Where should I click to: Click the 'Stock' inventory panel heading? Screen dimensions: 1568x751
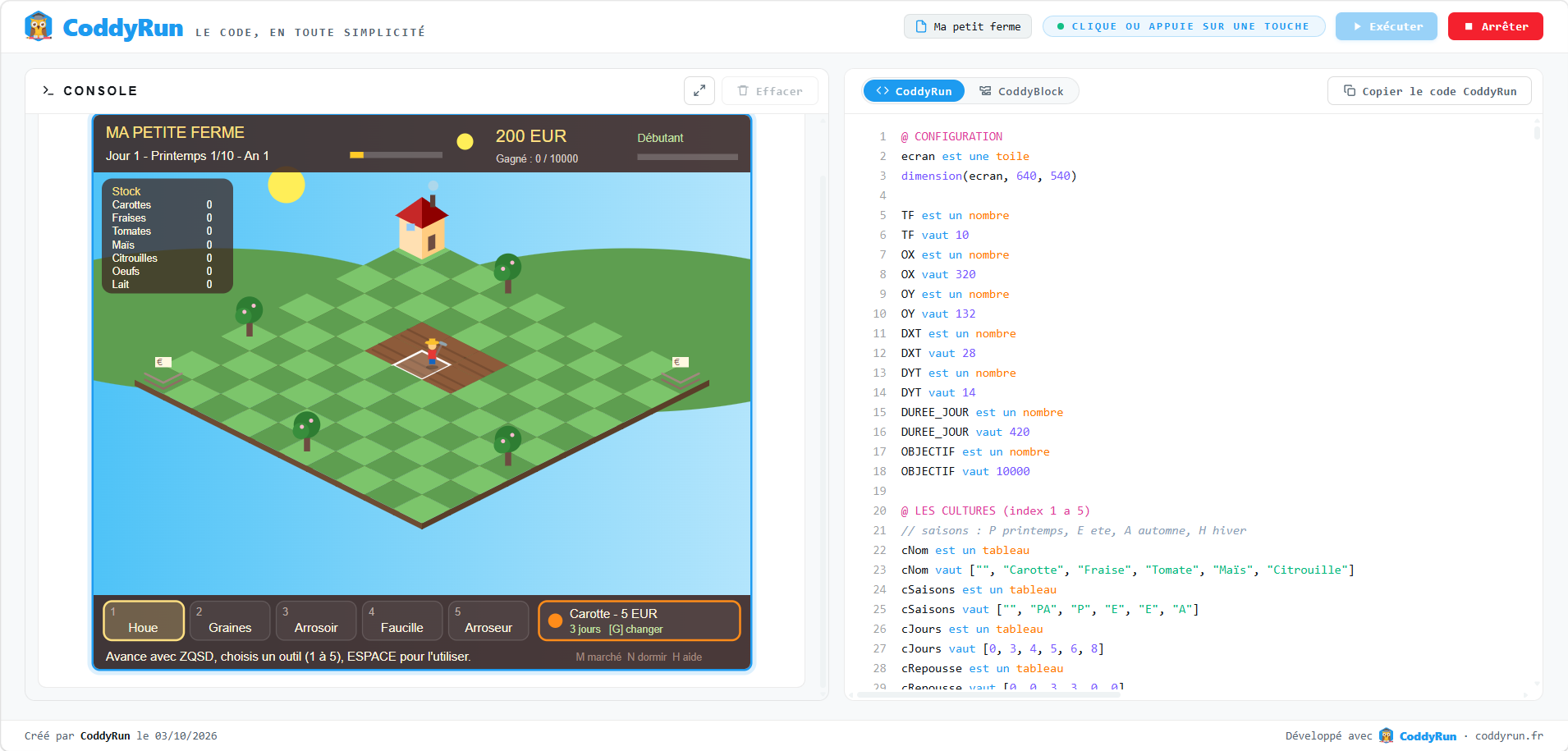(x=126, y=191)
